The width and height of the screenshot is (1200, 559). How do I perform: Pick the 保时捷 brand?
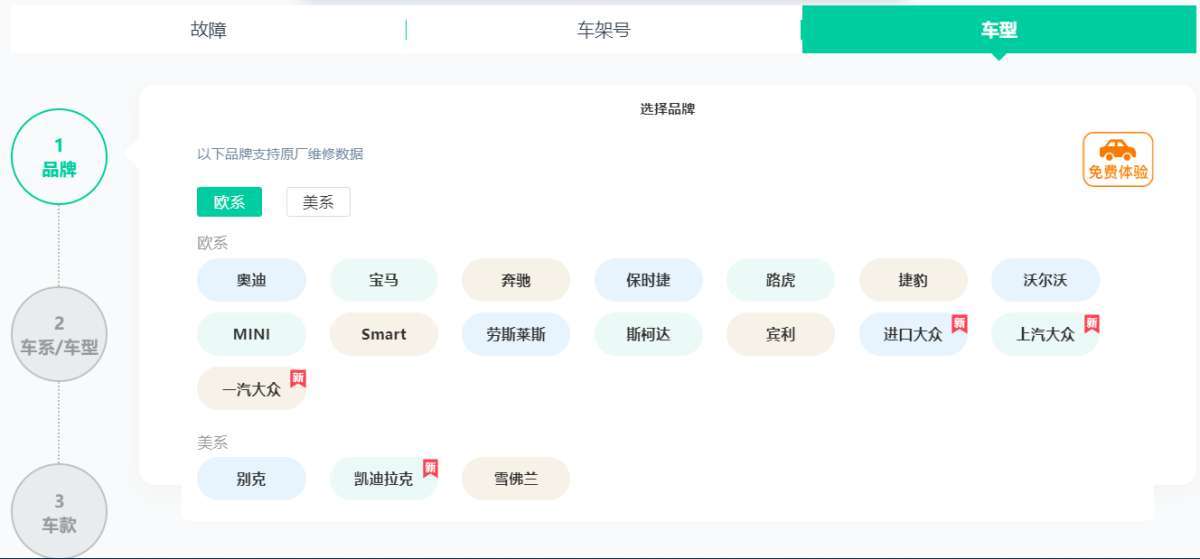tap(648, 280)
